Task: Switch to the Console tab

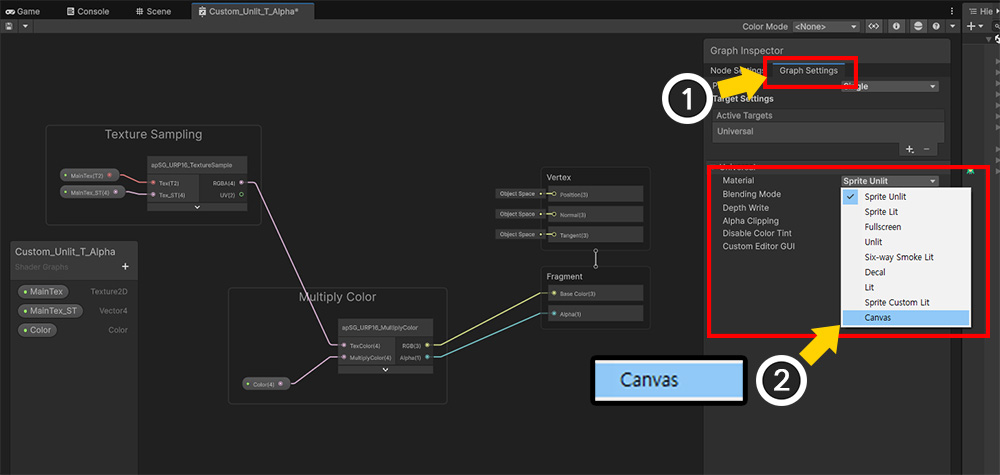Action: (x=88, y=11)
